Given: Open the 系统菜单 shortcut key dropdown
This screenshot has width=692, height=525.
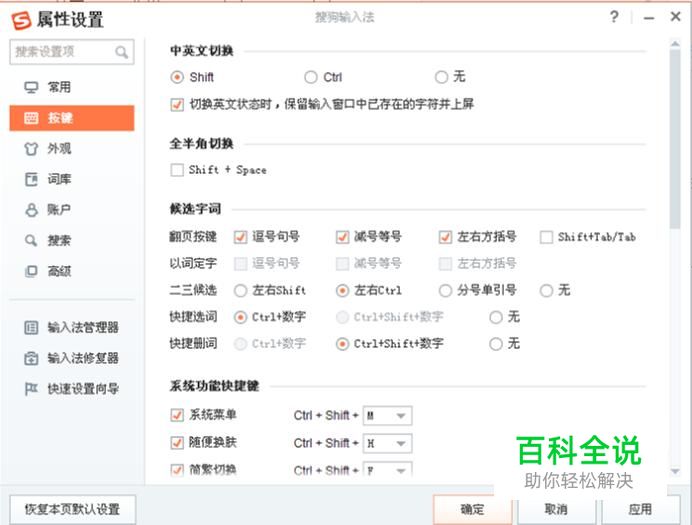Looking at the screenshot, I should [387, 416].
